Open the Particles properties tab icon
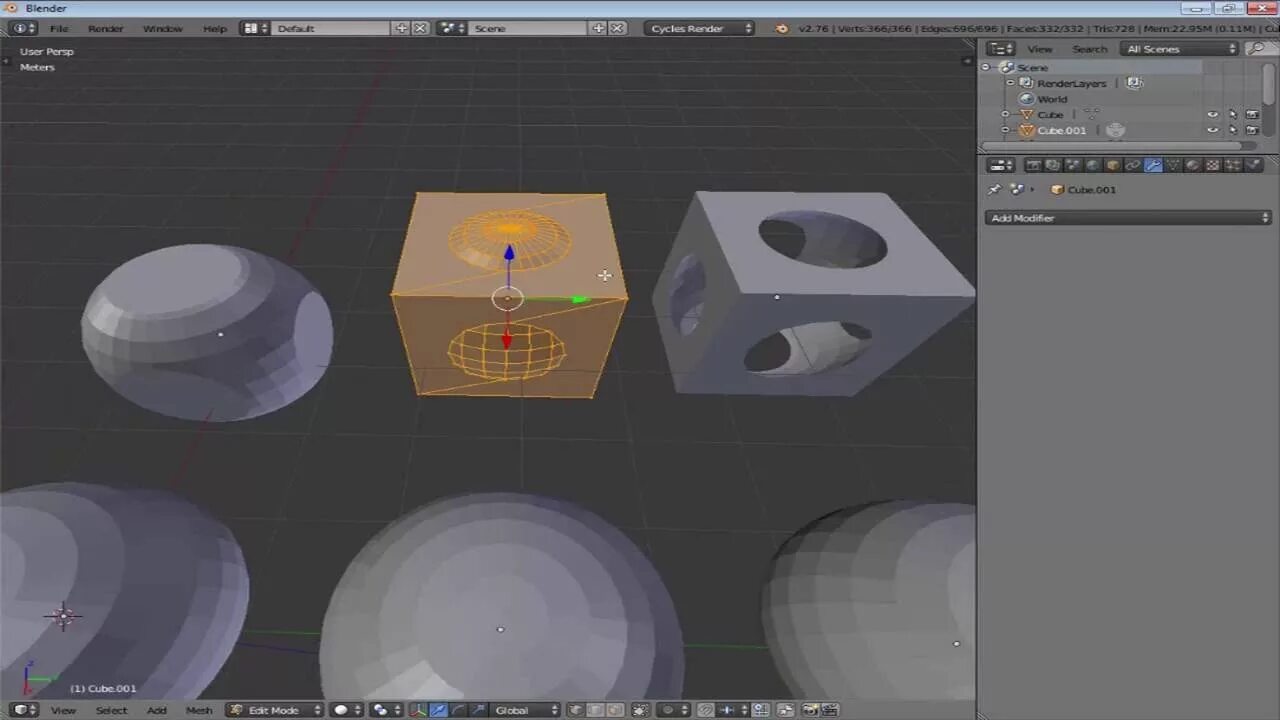 [1233, 165]
